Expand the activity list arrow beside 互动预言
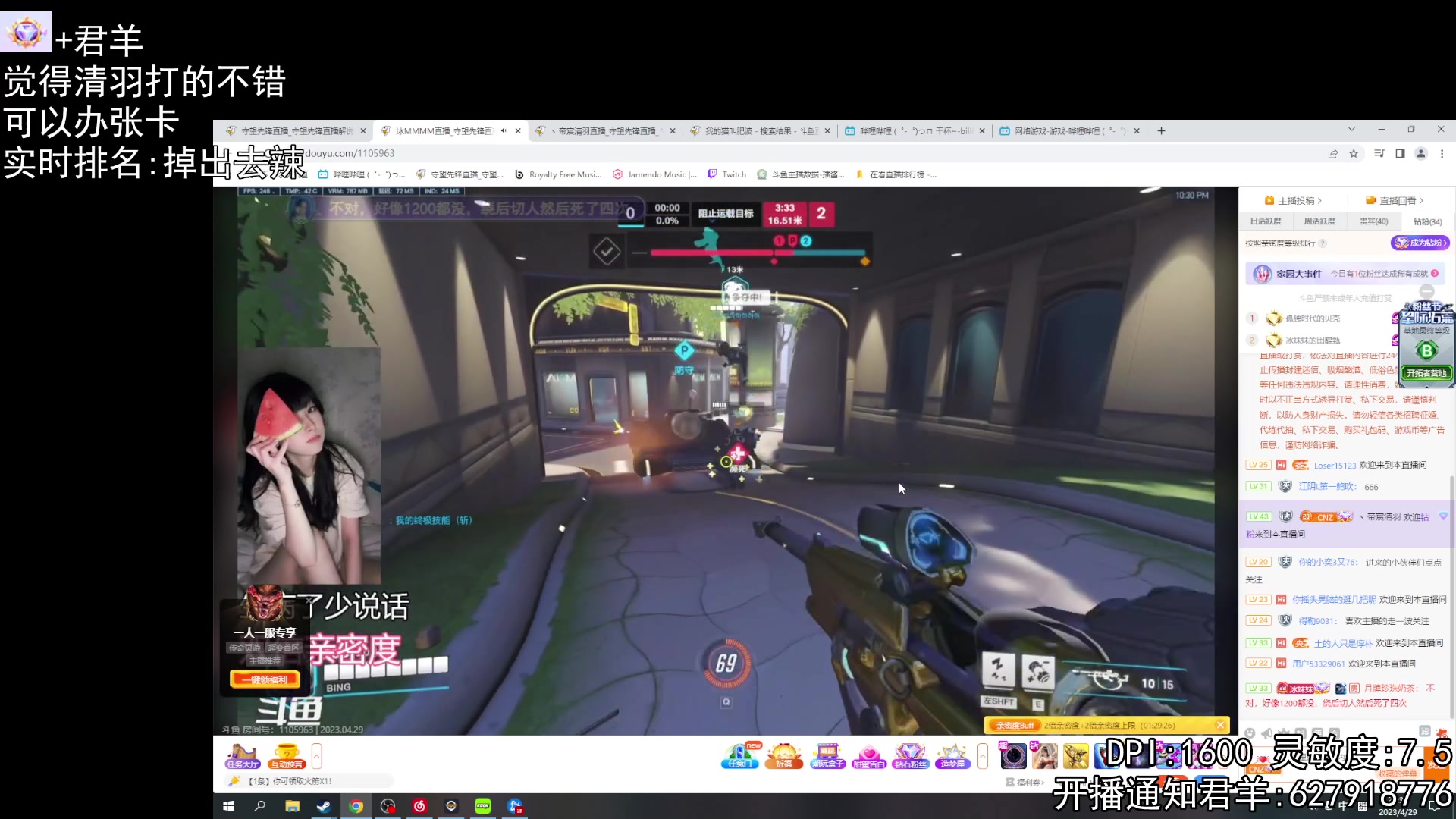This screenshot has width=1456, height=819. [317, 755]
